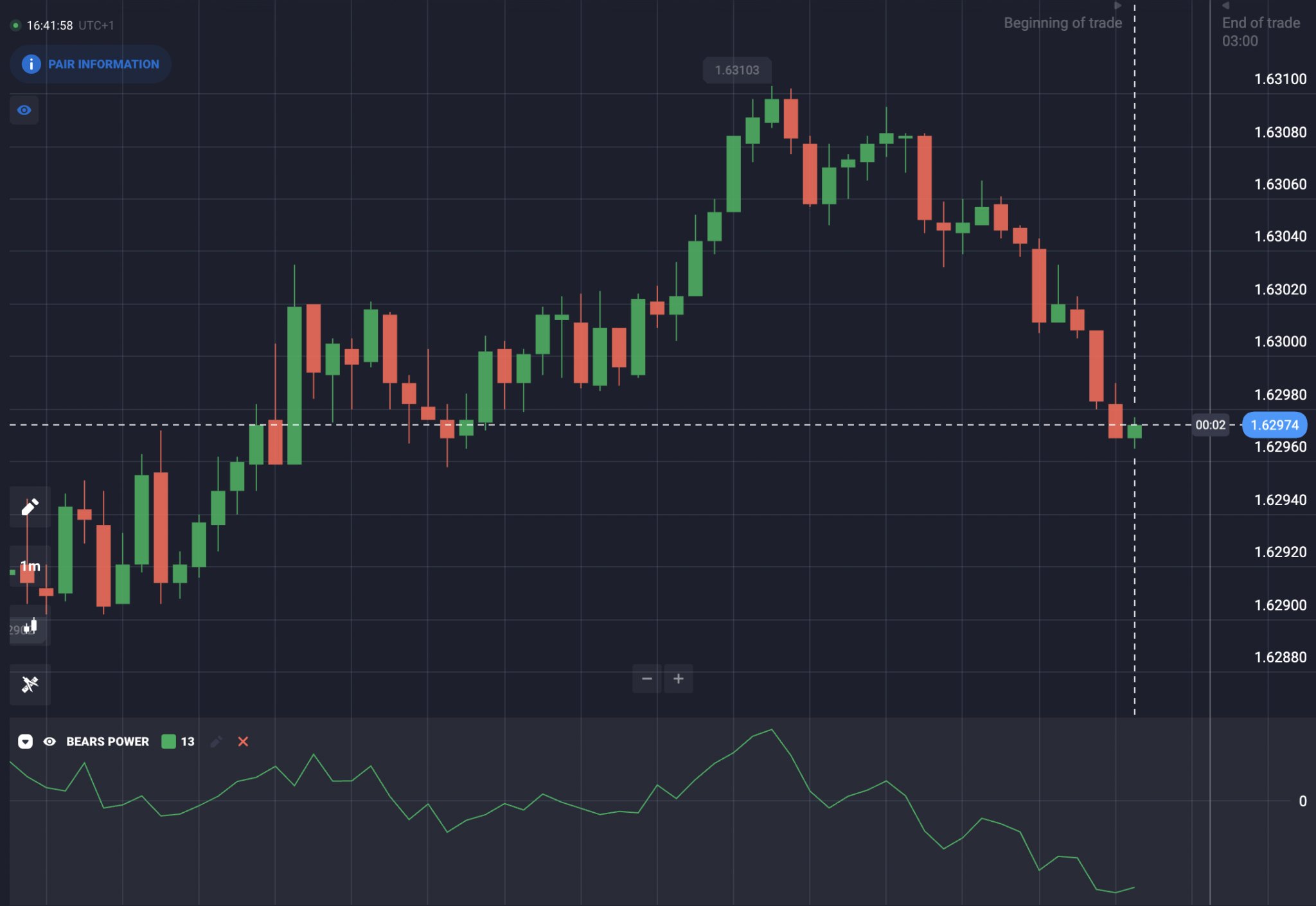This screenshot has height=906, width=1316.
Task: Collapse the Bears Power indicator panel
Action: 25,742
